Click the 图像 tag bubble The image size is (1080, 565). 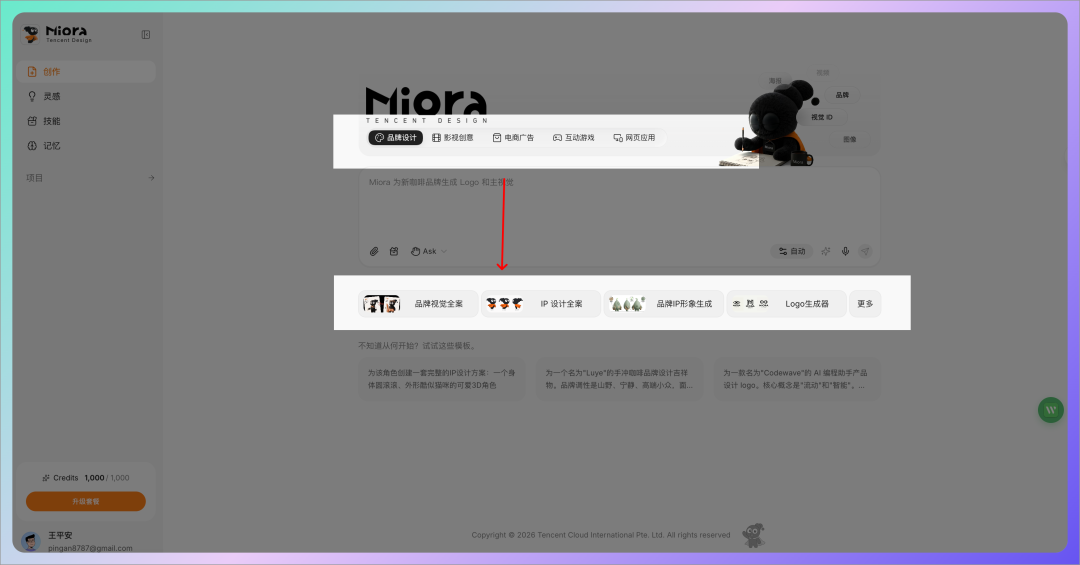(850, 139)
